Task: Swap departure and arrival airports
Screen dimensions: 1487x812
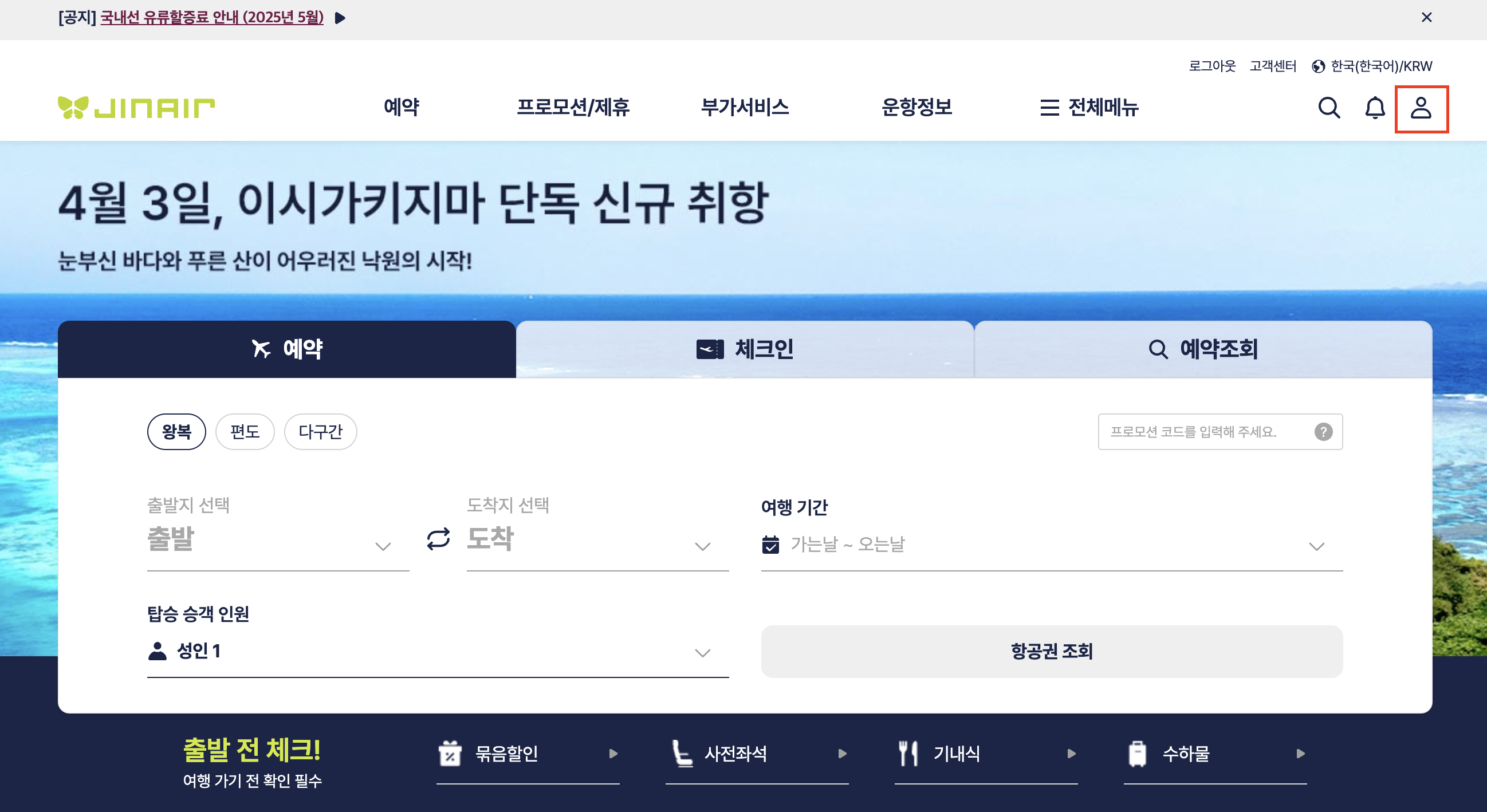Action: tap(438, 540)
